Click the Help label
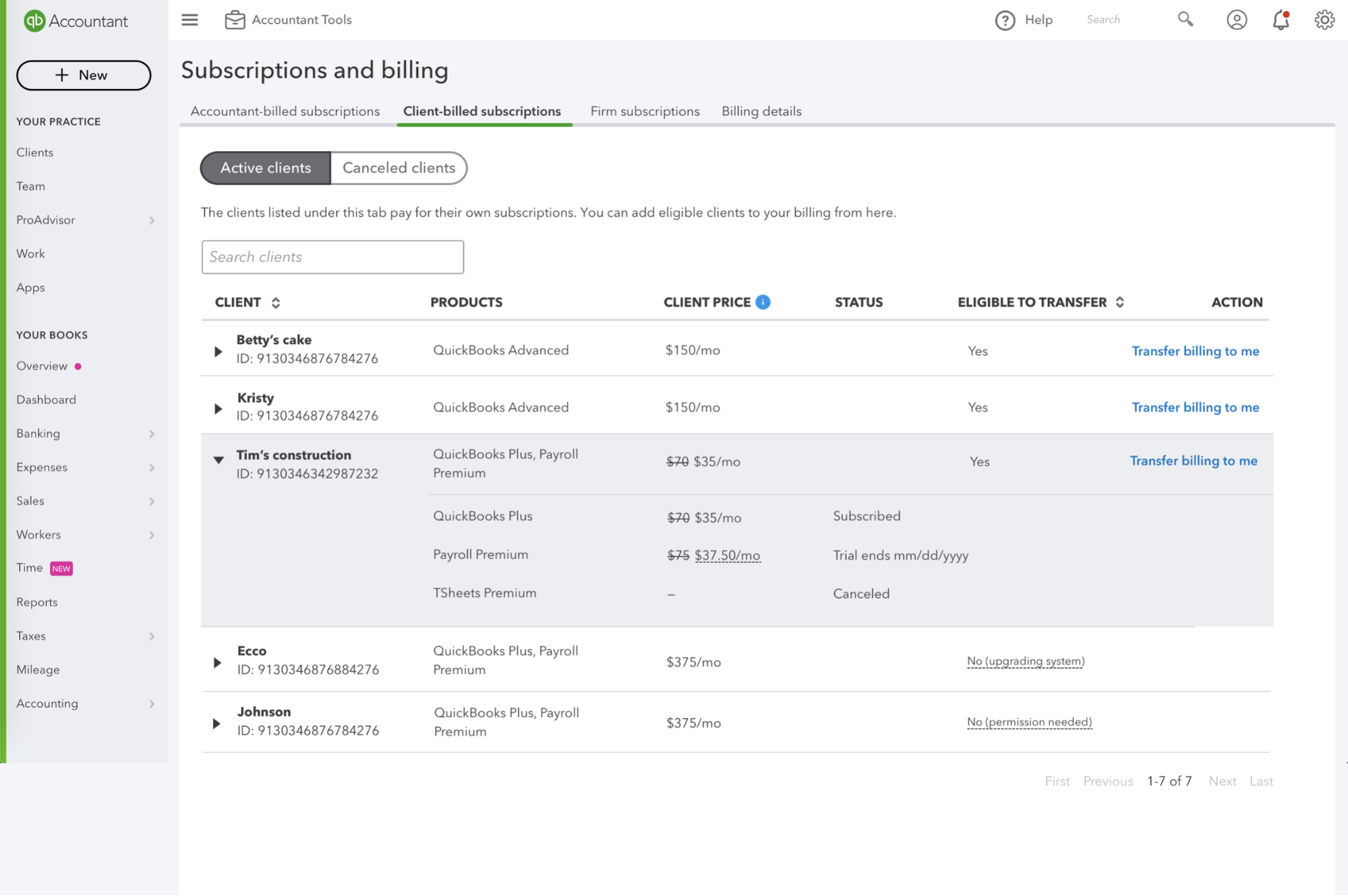The image size is (1348, 896). [1038, 20]
